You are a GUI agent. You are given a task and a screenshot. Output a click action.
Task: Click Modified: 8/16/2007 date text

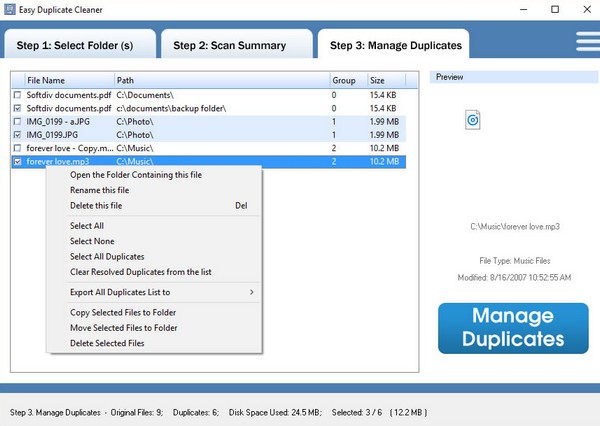[514, 277]
